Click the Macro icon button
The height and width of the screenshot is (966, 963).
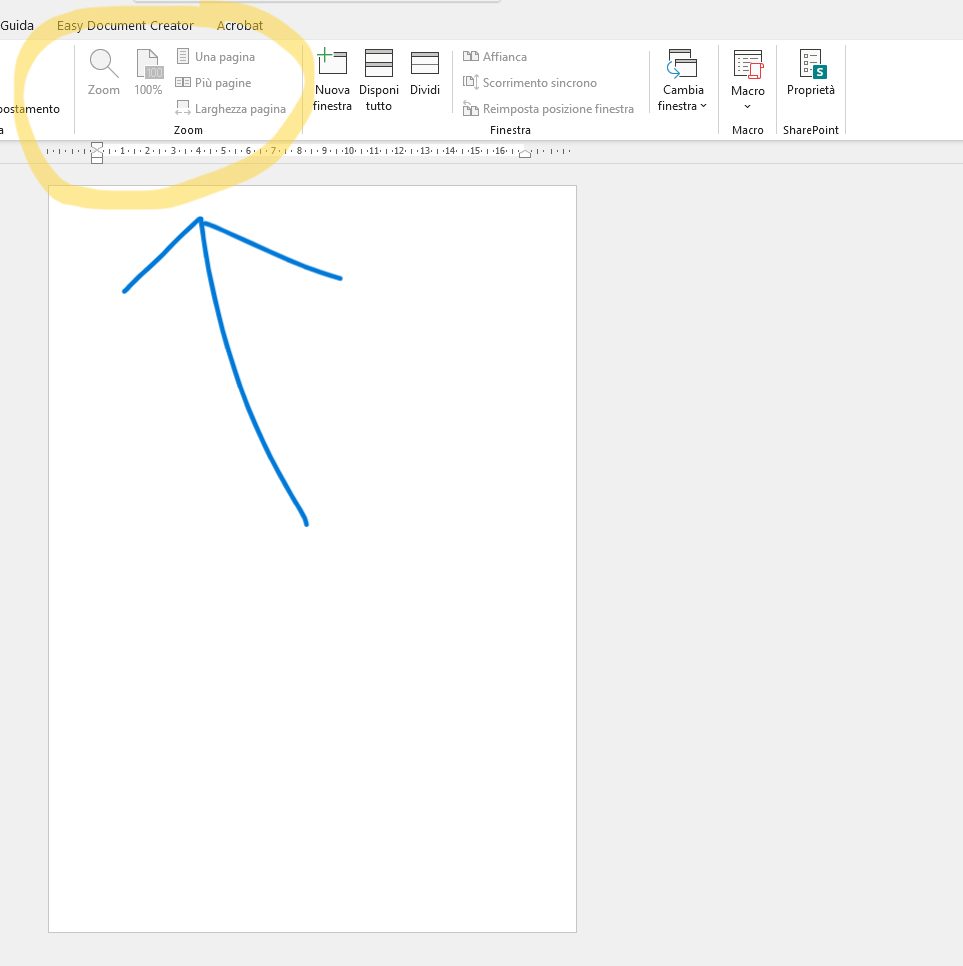click(x=748, y=65)
